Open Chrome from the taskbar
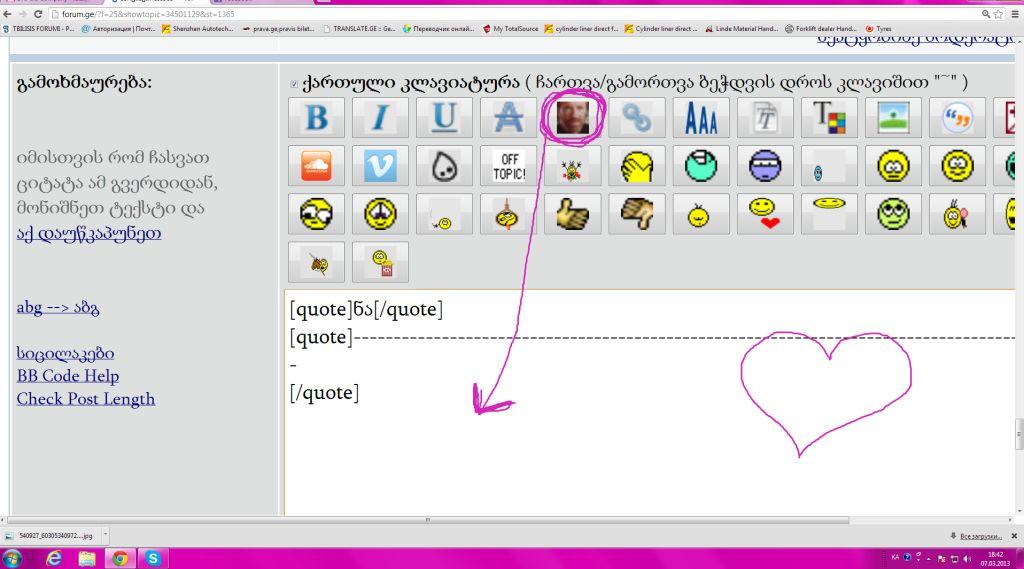 (x=120, y=559)
